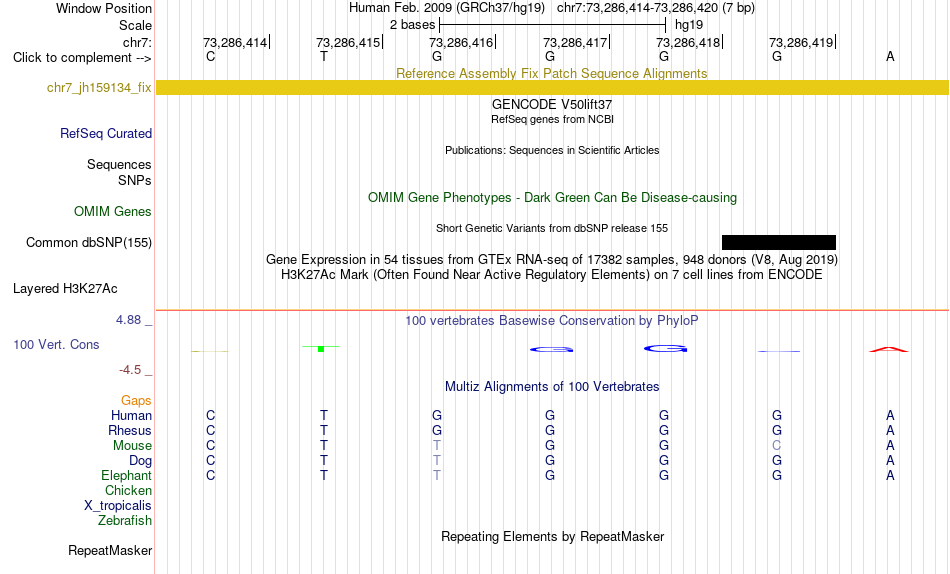Screen dimensions: 950x574
Task: Select the Rhesus species row label
Action: [130, 430]
